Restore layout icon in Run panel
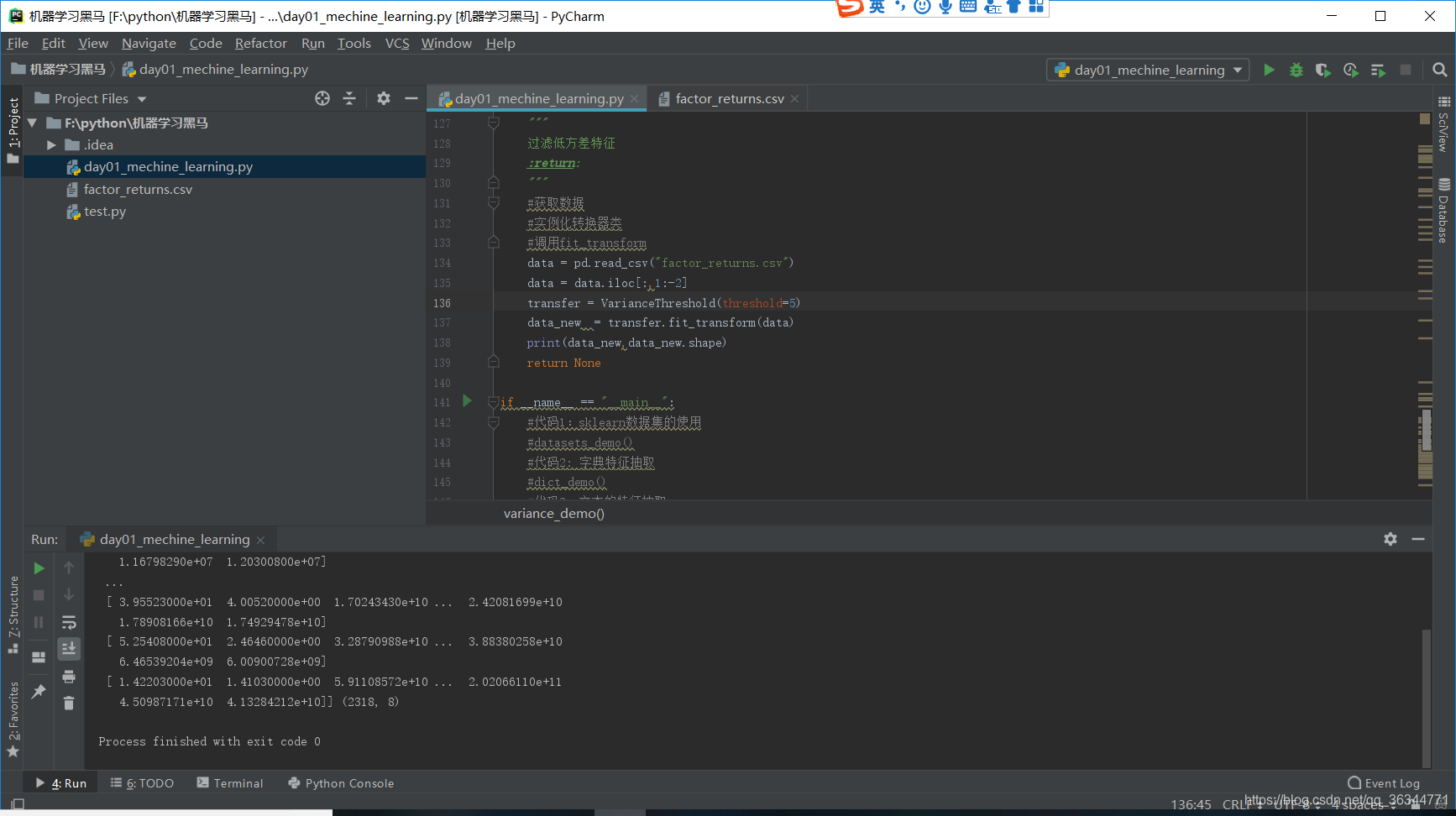Screen dimensions: 1456x816 (39, 657)
